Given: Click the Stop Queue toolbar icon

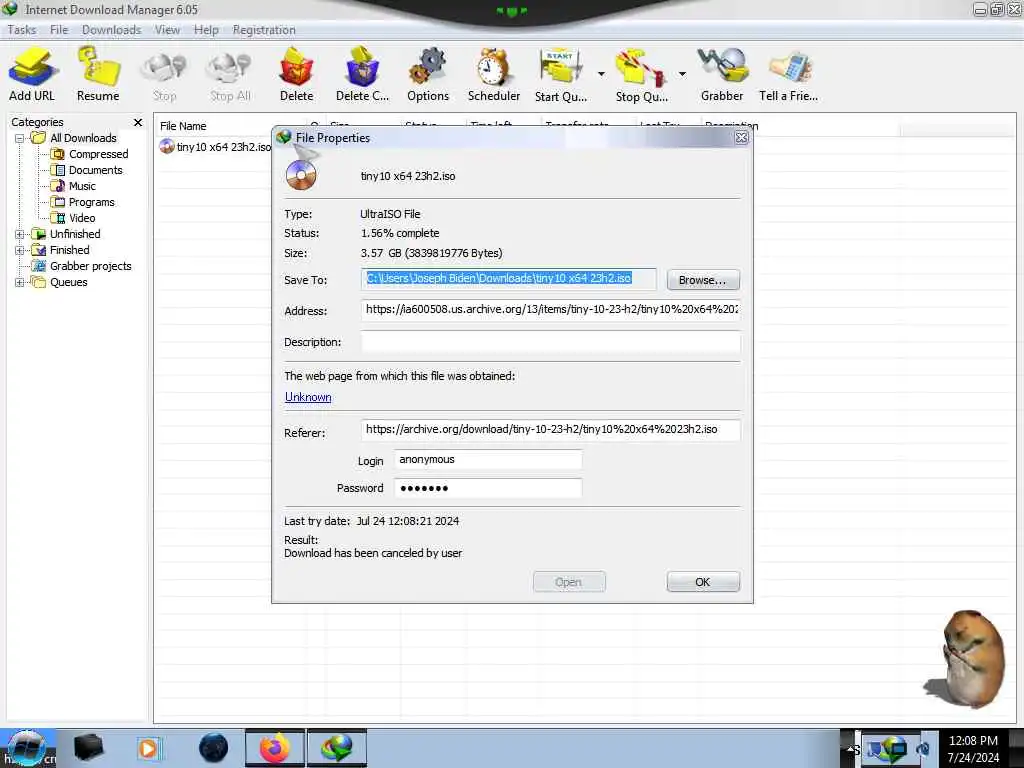Looking at the screenshot, I should click(x=641, y=74).
